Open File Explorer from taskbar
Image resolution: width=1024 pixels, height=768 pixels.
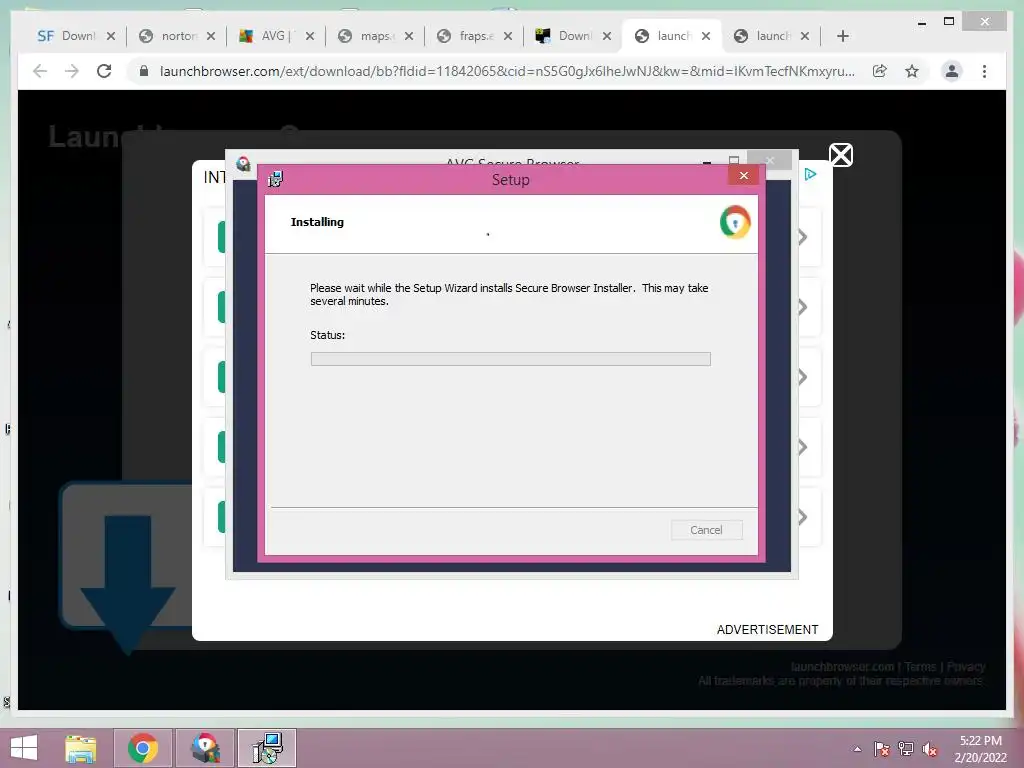[x=80, y=748]
